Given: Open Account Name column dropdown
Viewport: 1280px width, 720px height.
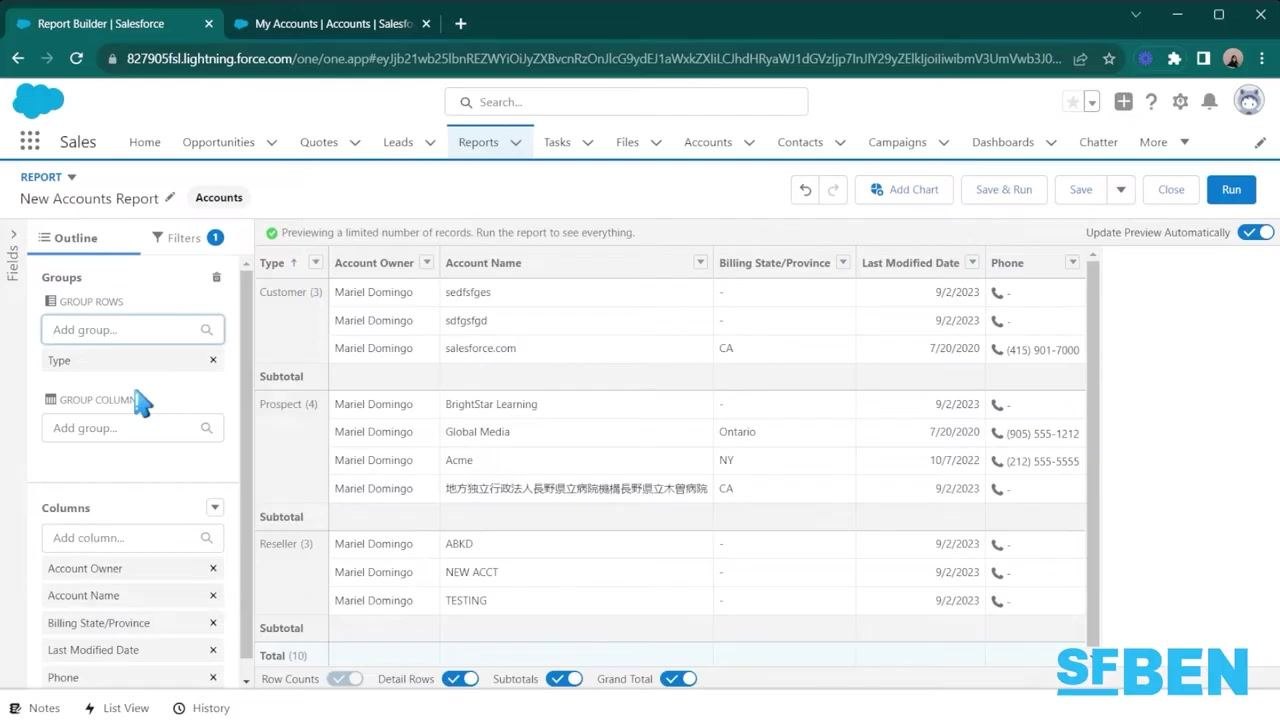Looking at the screenshot, I should tap(701, 262).
